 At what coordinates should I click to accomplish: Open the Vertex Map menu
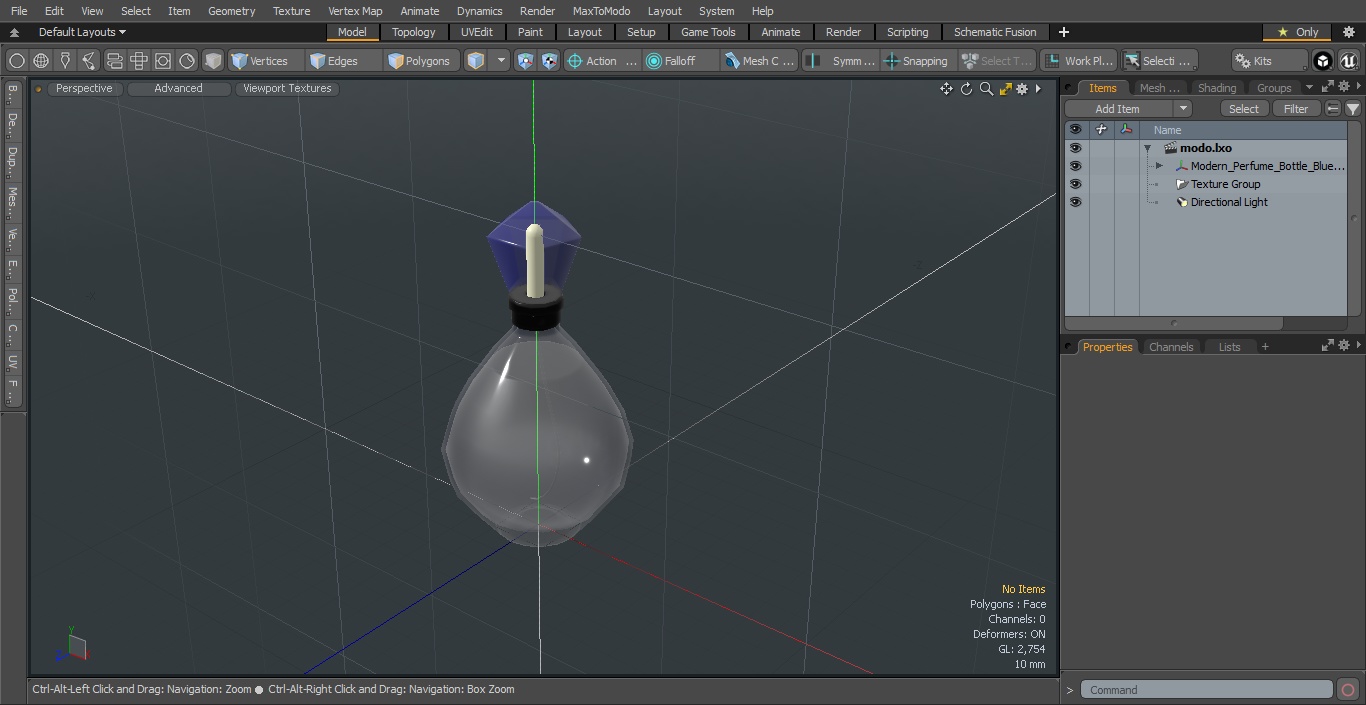(355, 11)
